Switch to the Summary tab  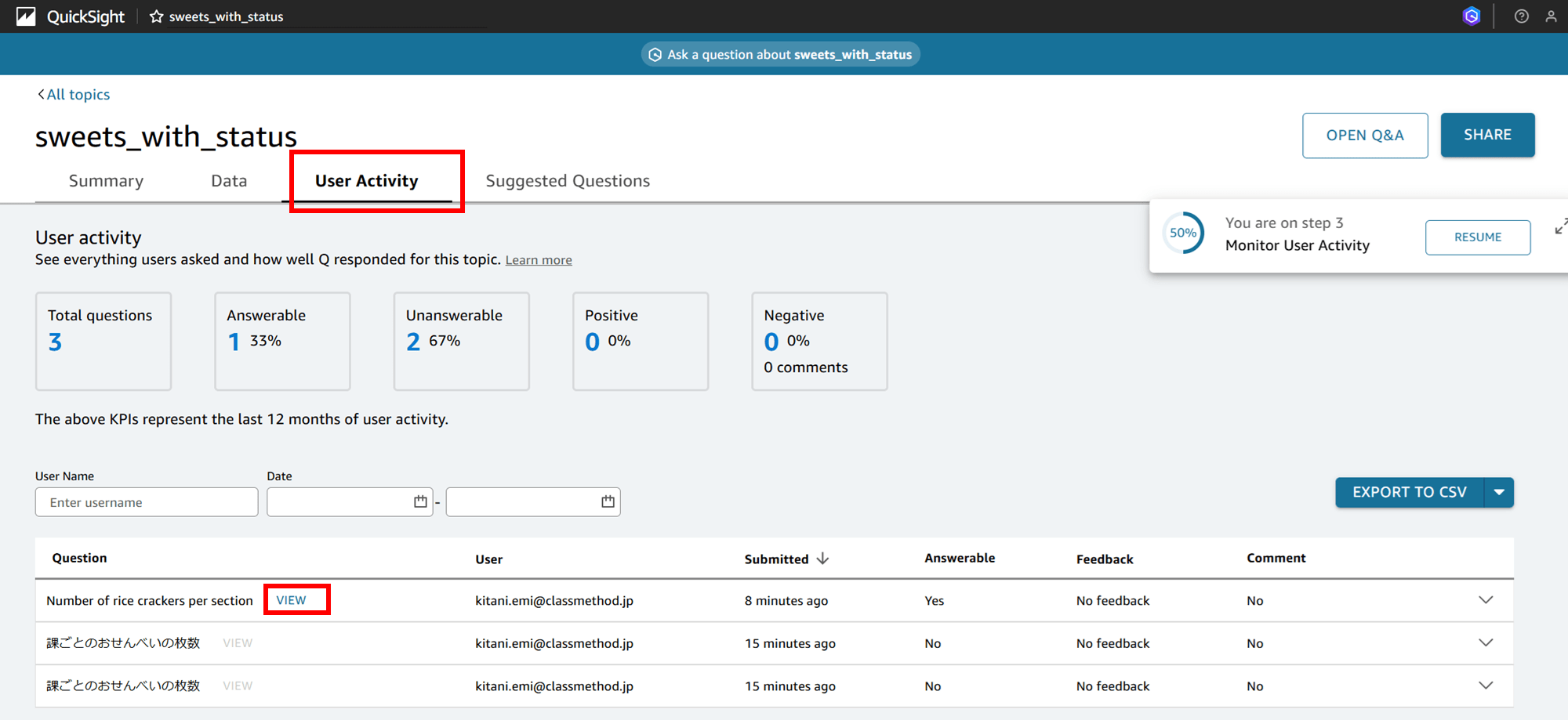(x=106, y=181)
